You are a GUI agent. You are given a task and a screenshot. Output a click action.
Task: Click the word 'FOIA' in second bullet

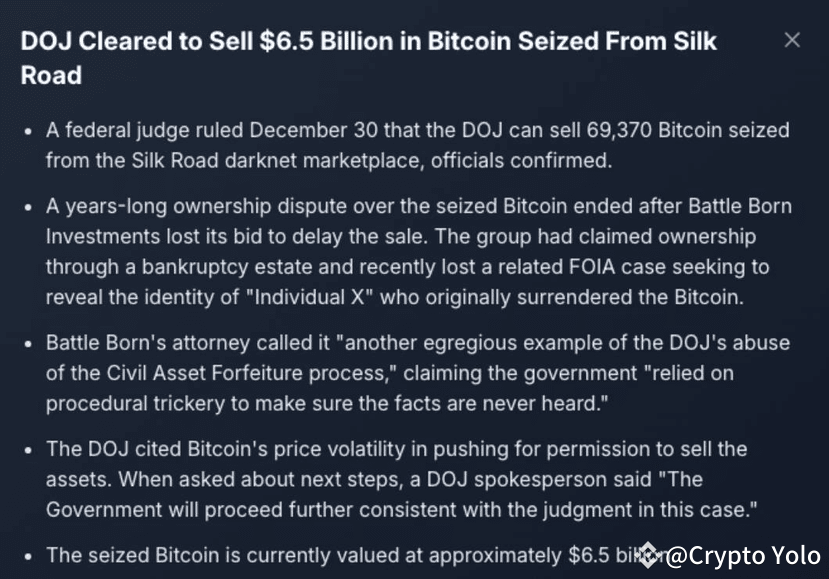[x=592, y=267]
